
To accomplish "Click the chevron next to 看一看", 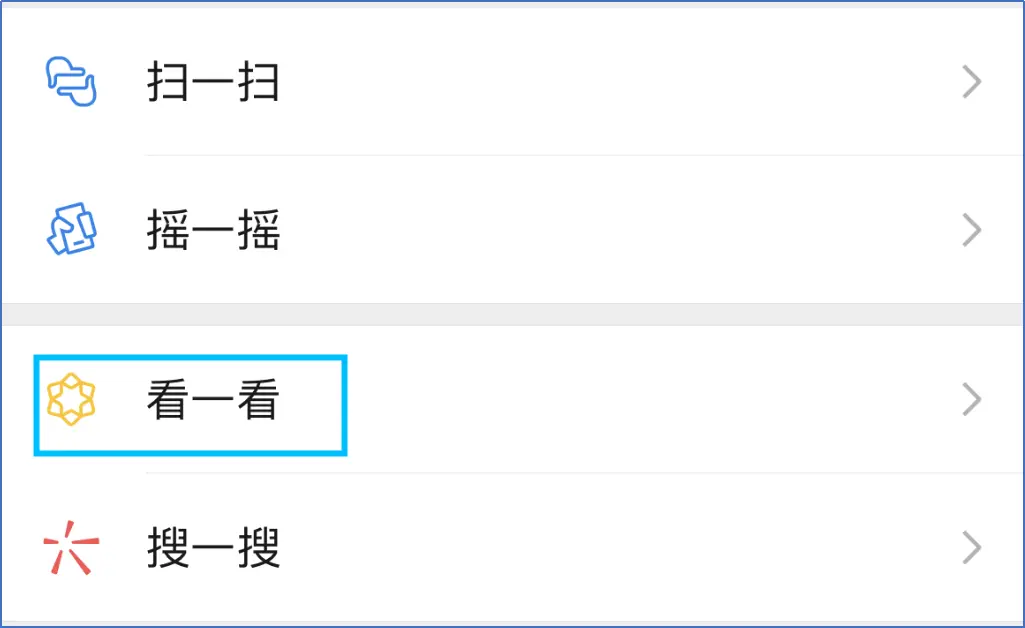I will click(x=970, y=400).
